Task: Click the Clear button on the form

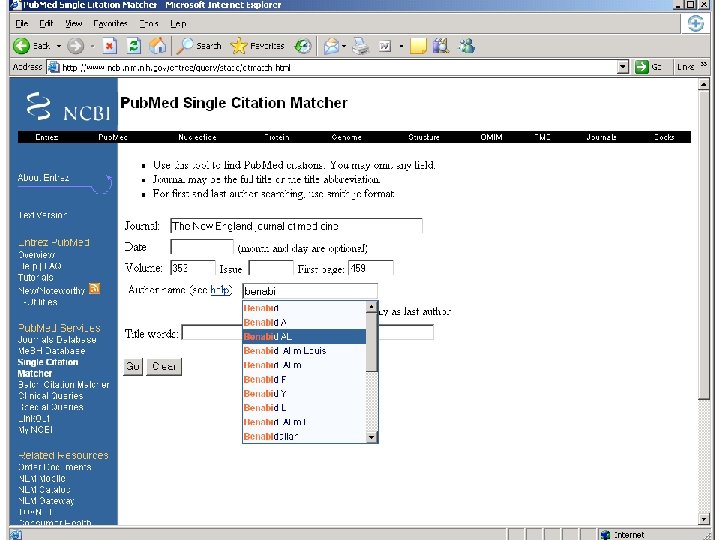Action: click(164, 366)
